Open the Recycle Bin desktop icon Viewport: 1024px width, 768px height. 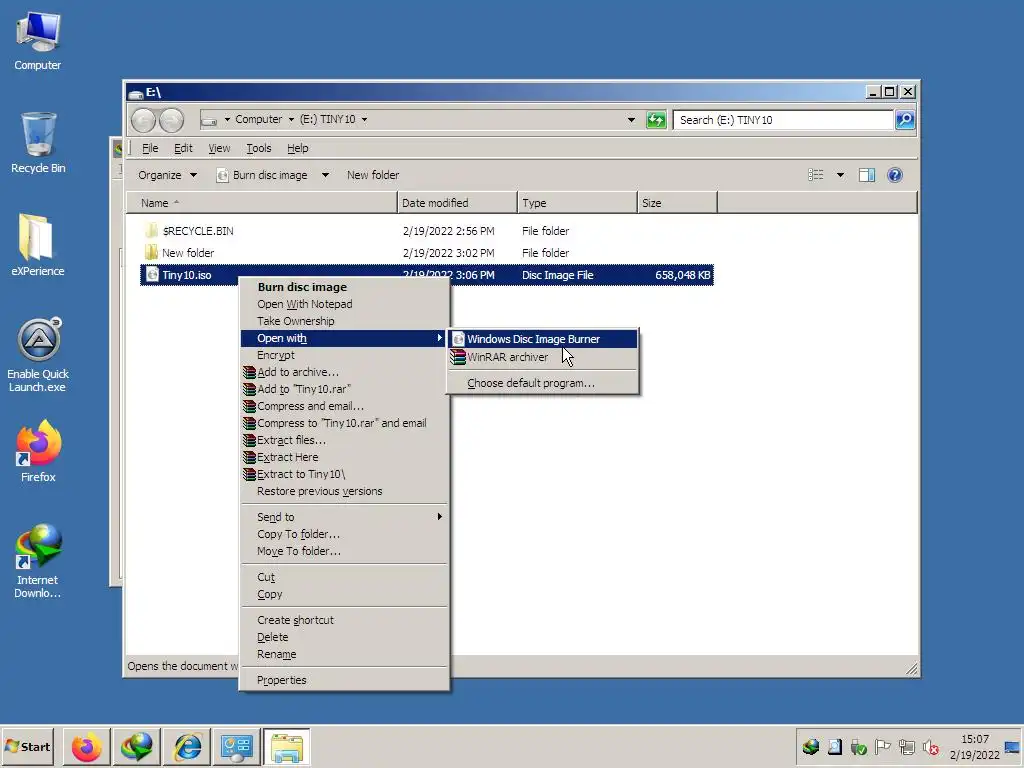click(38, 143)
